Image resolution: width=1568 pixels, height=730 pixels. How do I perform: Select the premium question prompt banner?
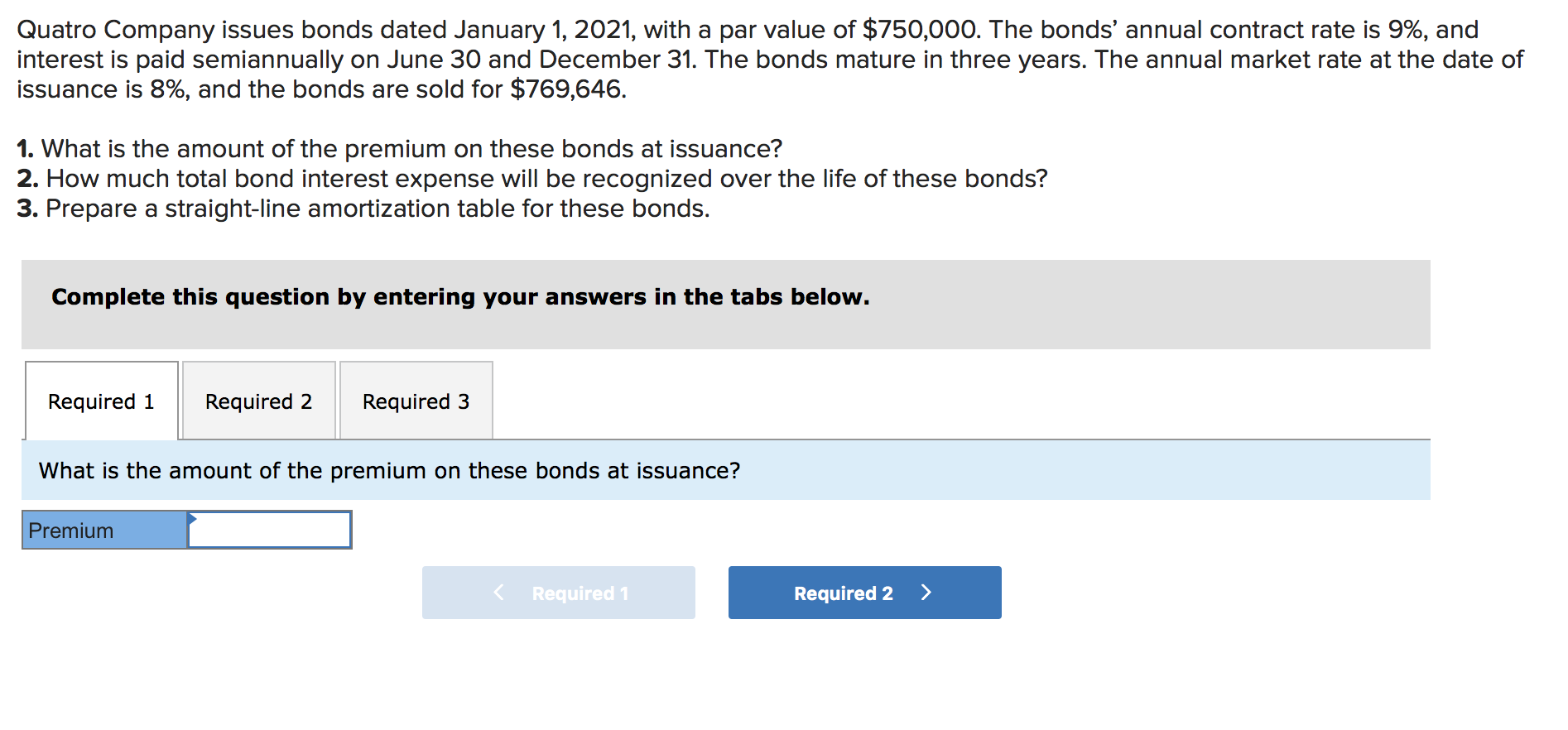tap(389, 469)
